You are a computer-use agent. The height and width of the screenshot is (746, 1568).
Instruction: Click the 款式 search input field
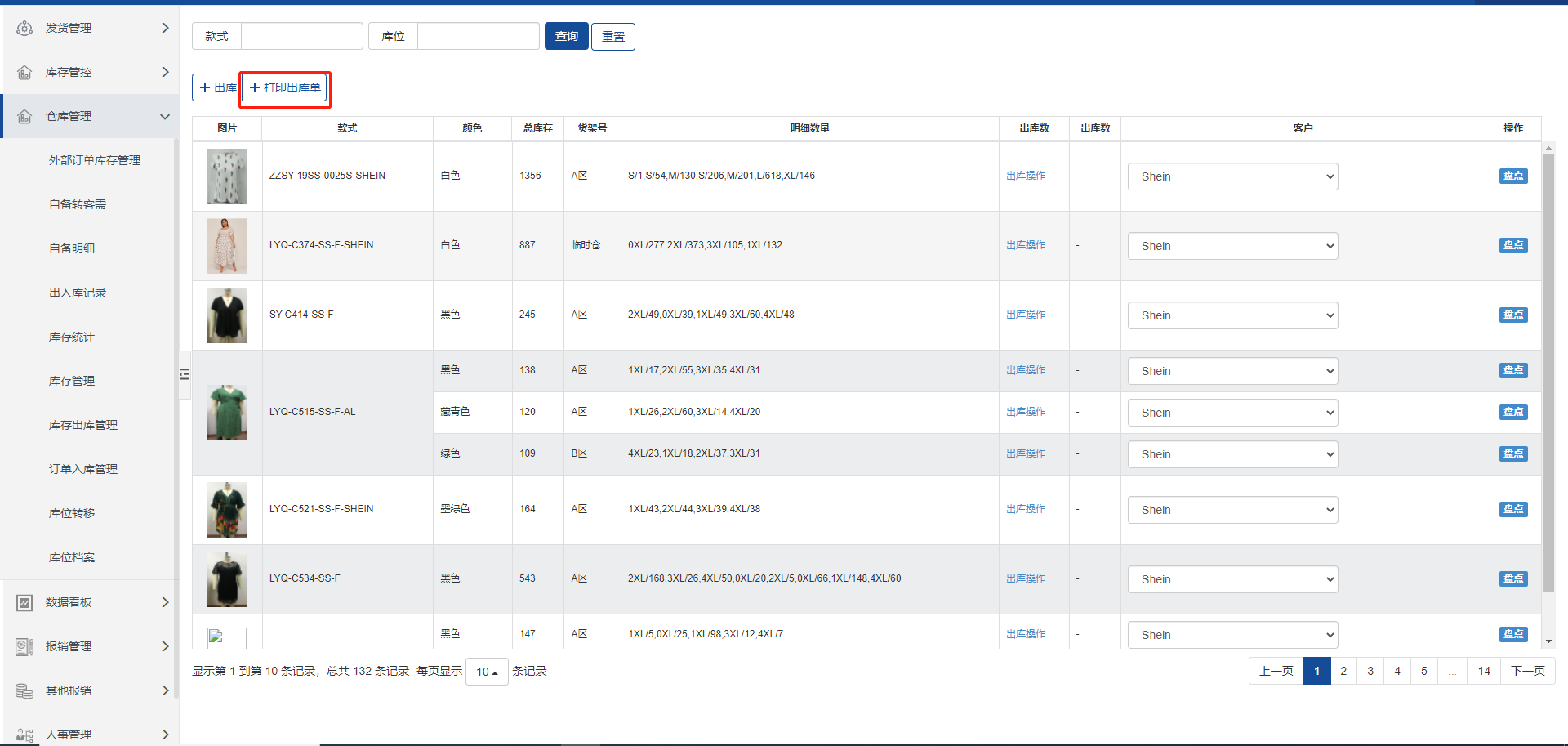coord(301,36)
